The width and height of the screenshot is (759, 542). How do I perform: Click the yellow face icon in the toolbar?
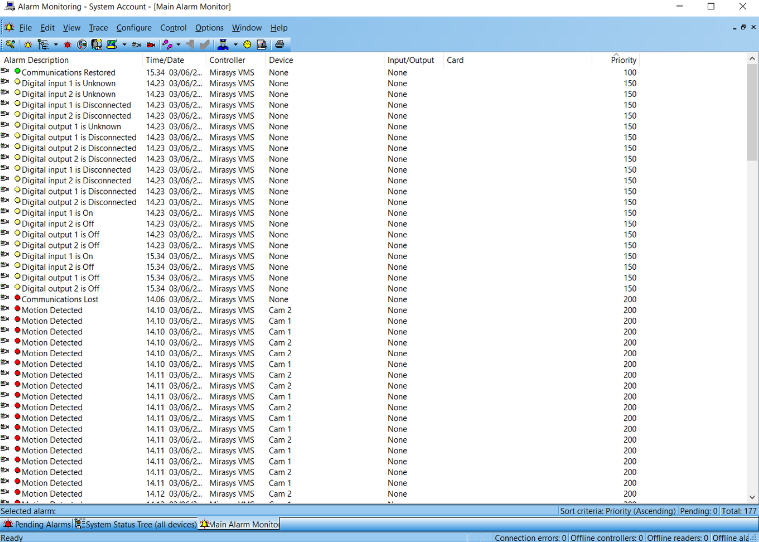tap(247, 44)
